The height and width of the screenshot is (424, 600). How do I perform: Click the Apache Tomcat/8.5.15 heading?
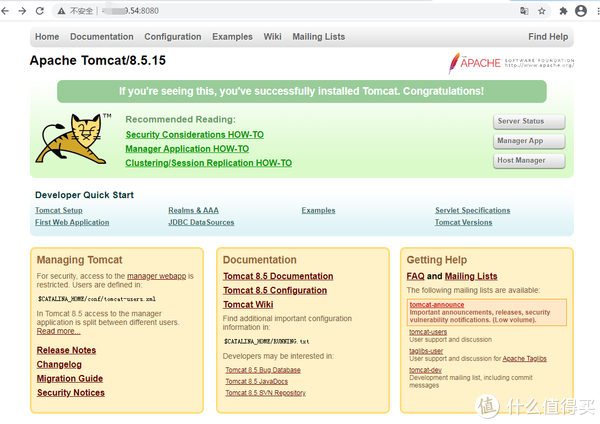pyautogui.click(x=98, y=60)
